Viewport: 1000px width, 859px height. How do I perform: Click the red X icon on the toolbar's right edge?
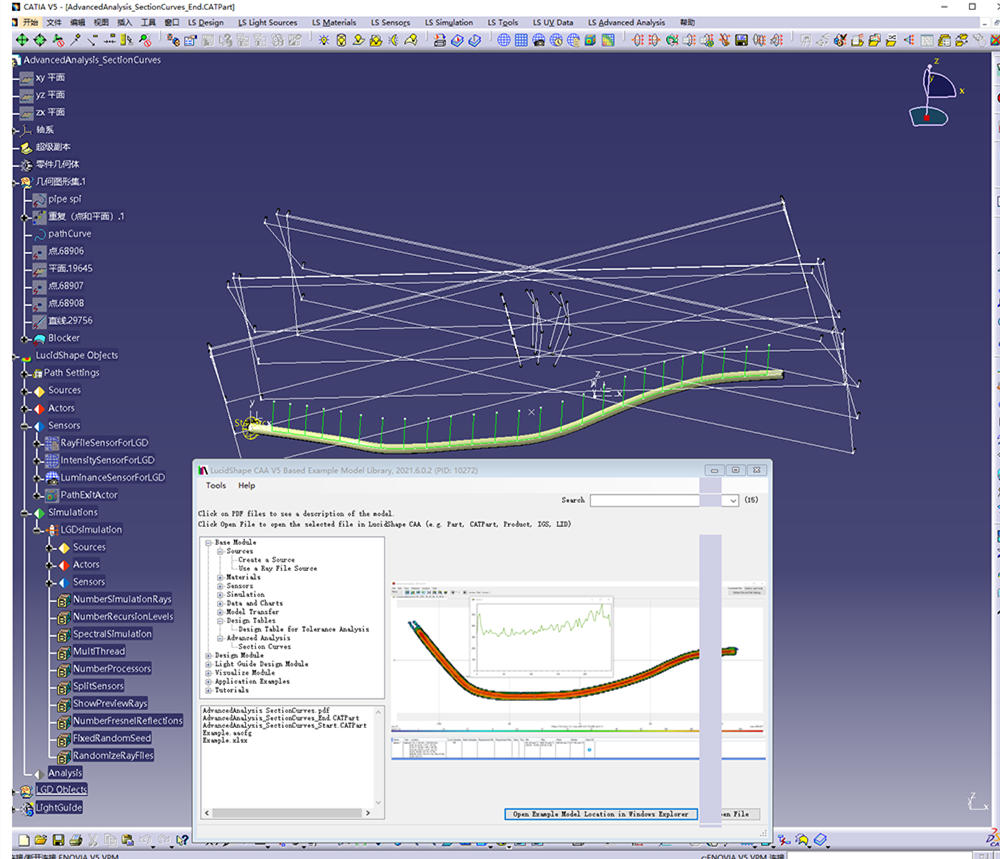pyautogui.click(x=995, y=40)
